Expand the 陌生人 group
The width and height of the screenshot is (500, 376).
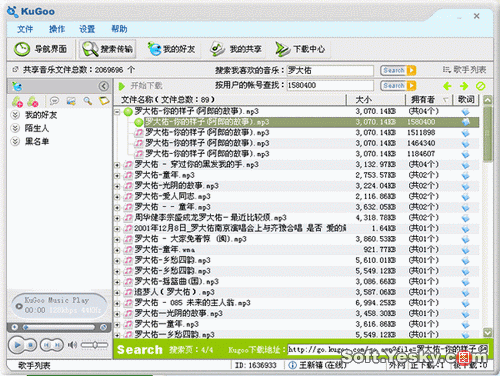pyautogui.click(x=15, y=128)
